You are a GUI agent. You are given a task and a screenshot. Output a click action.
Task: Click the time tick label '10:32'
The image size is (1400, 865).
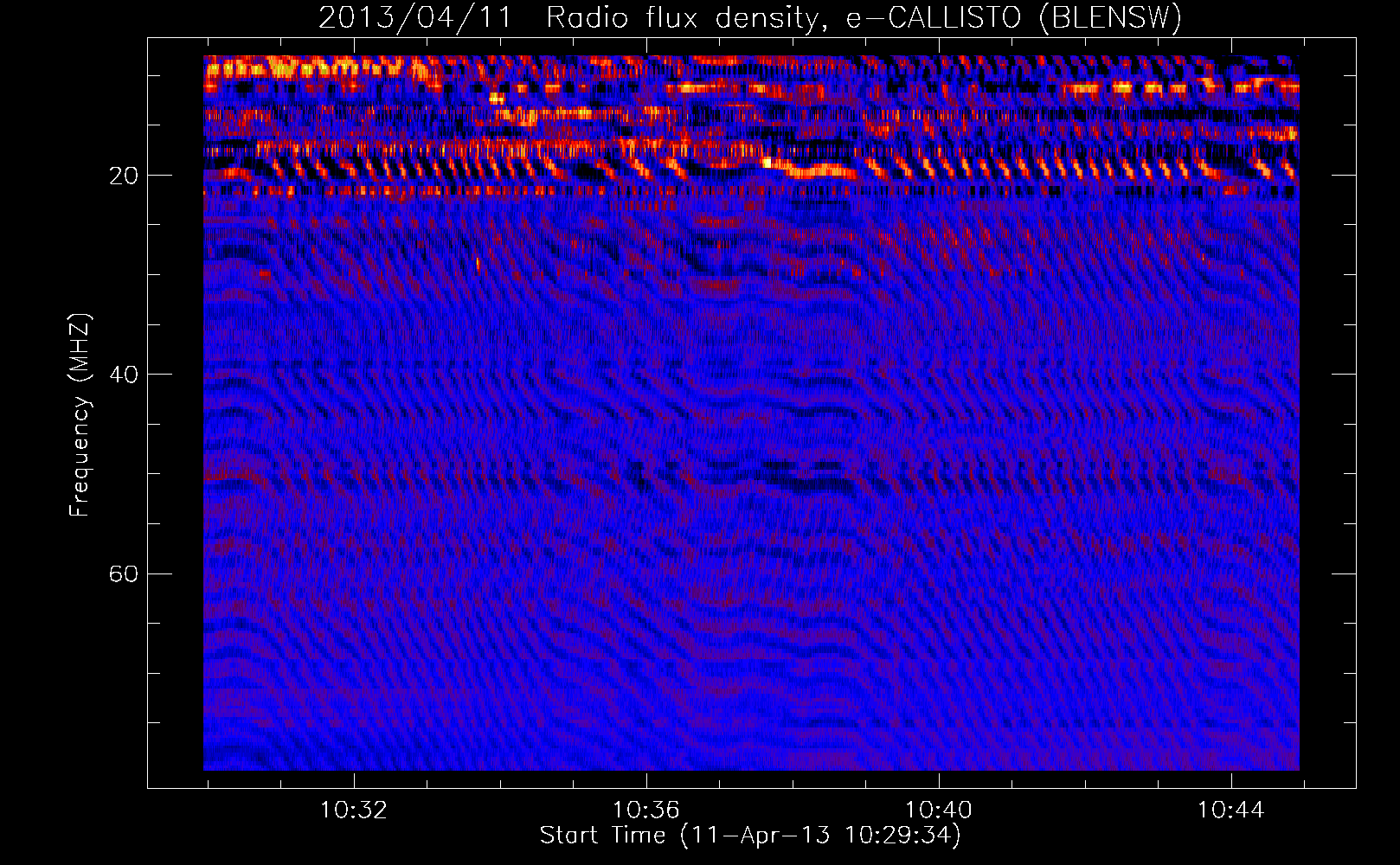353,811
